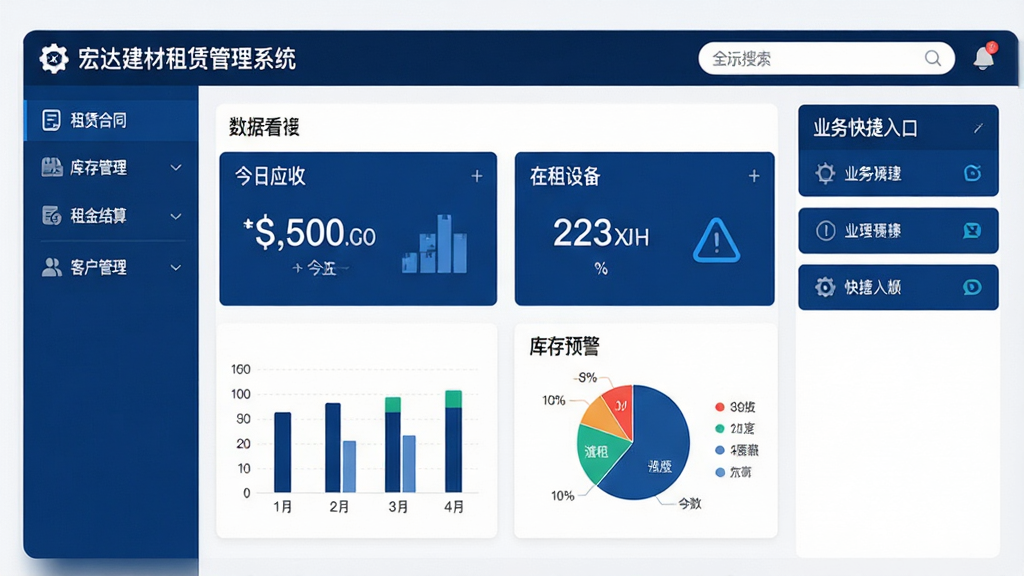Open the 快捷入 shortcut button
1024x576 pixels.
(x=898, y=287)
